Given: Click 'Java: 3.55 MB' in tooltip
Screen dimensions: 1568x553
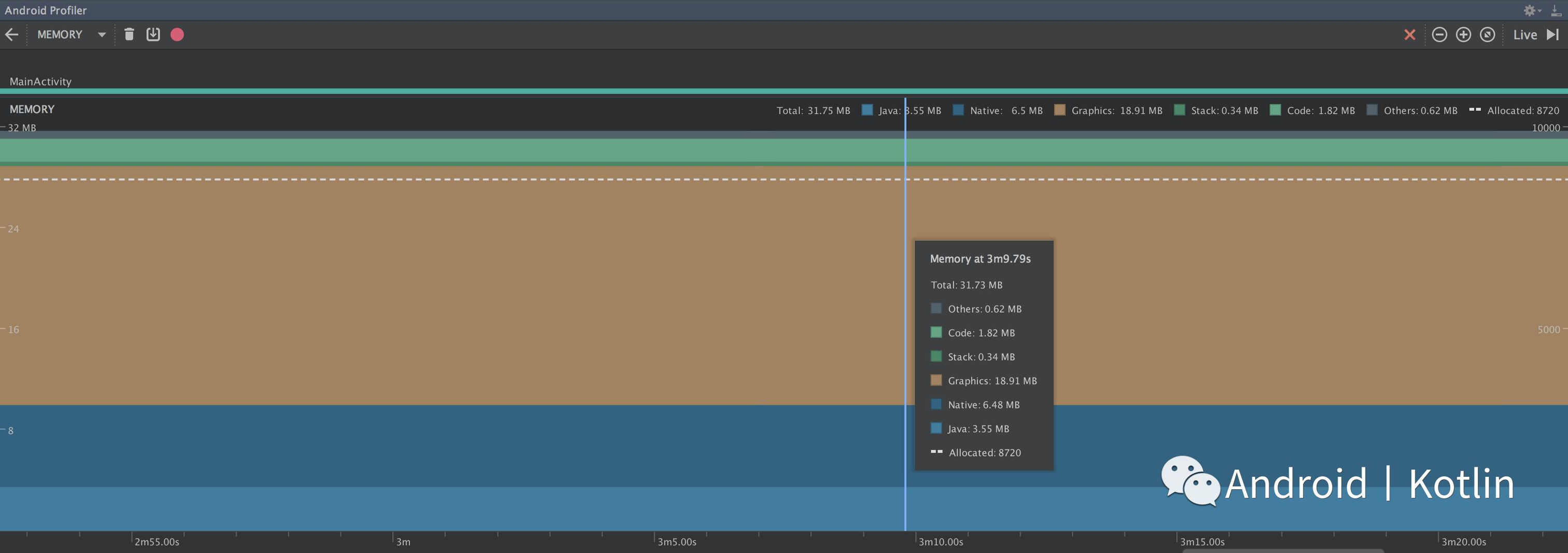Looking at the screenshot, I should [x=978, y=429].
